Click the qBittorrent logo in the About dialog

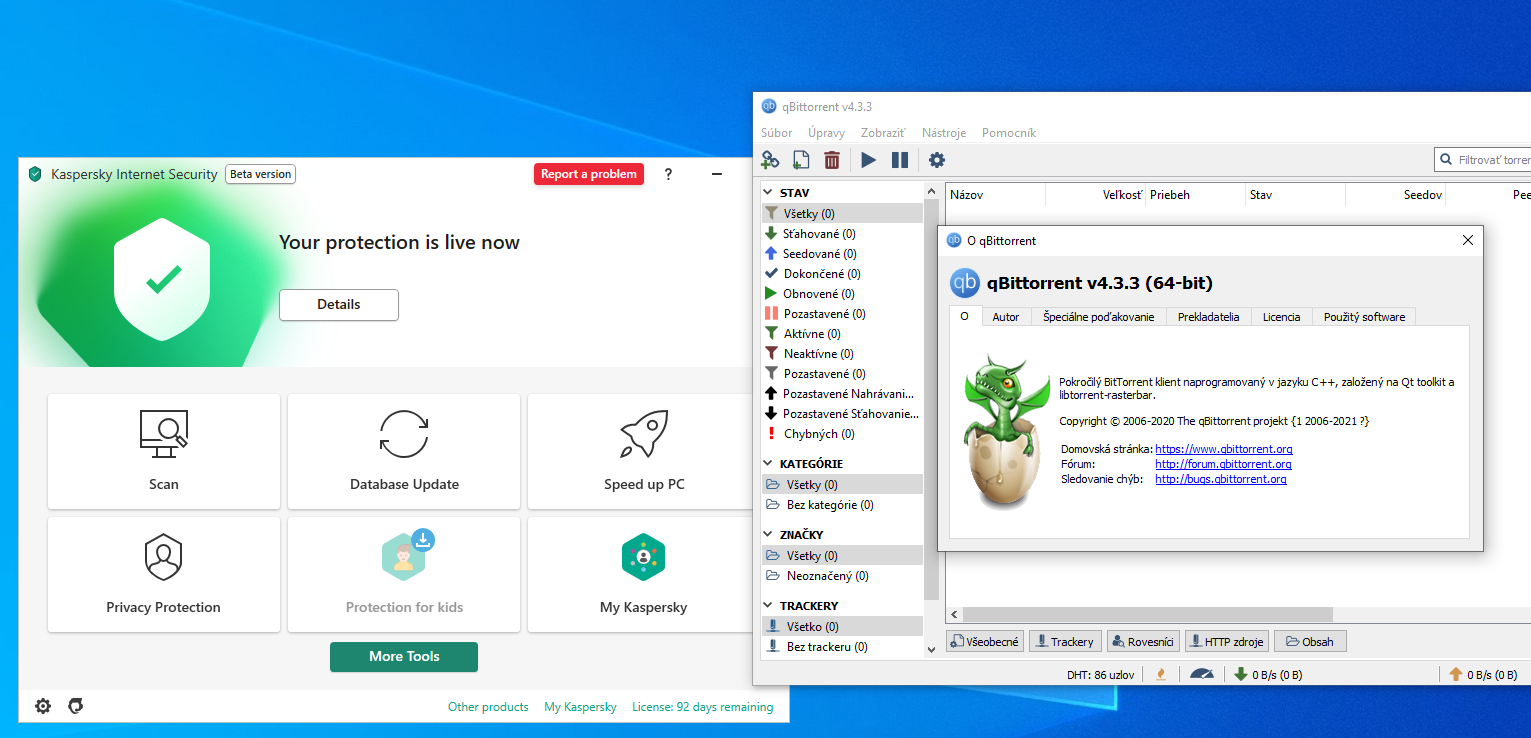click(x=964, y=283)
